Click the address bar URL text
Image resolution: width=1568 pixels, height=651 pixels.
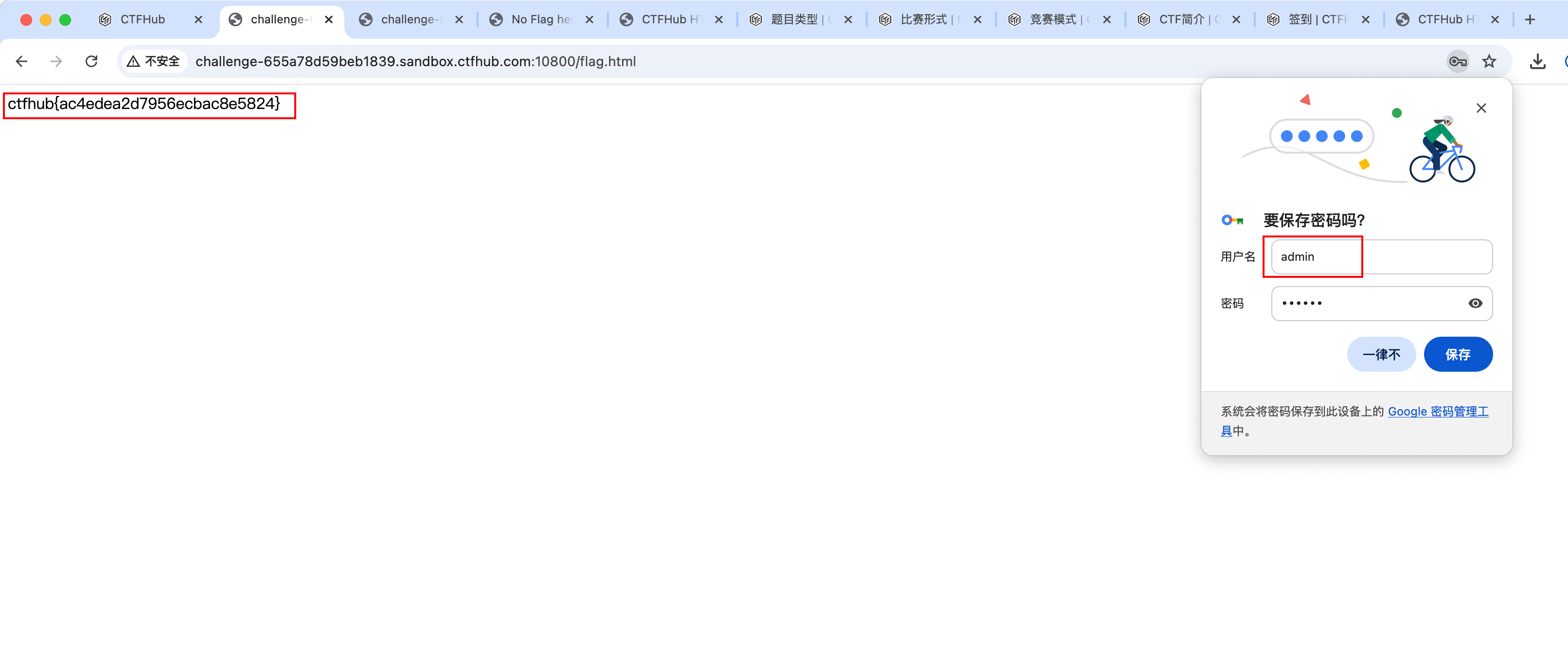415,61
